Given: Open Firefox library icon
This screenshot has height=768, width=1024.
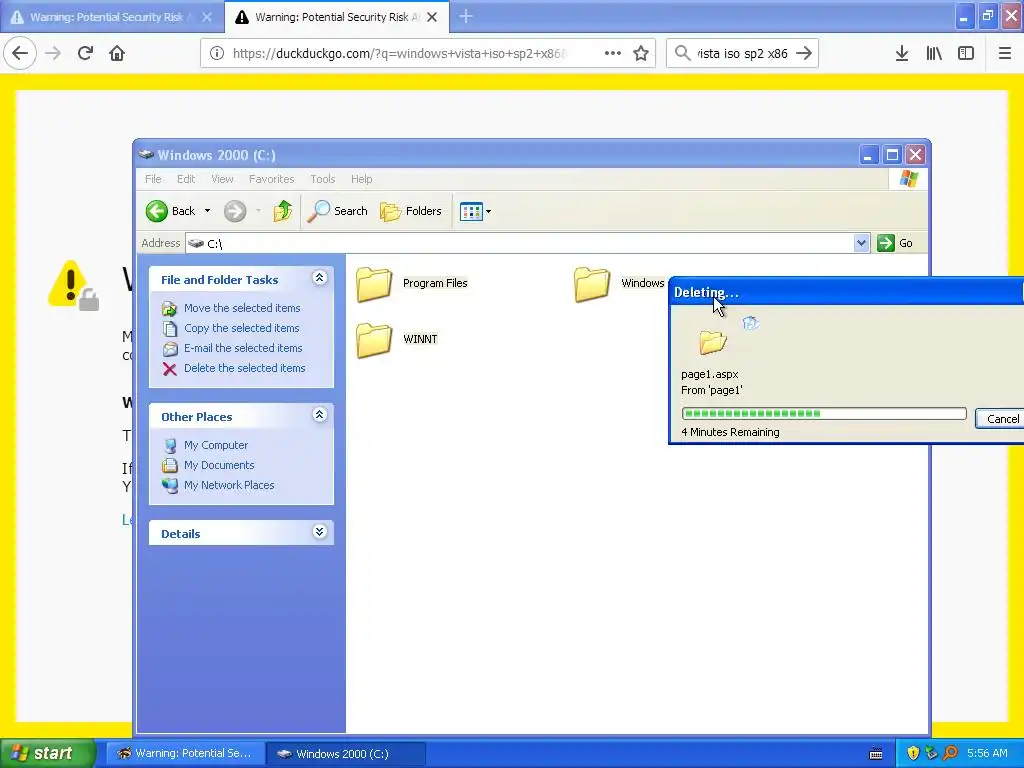Looking at the screenshot, I should tap(934, 54).
